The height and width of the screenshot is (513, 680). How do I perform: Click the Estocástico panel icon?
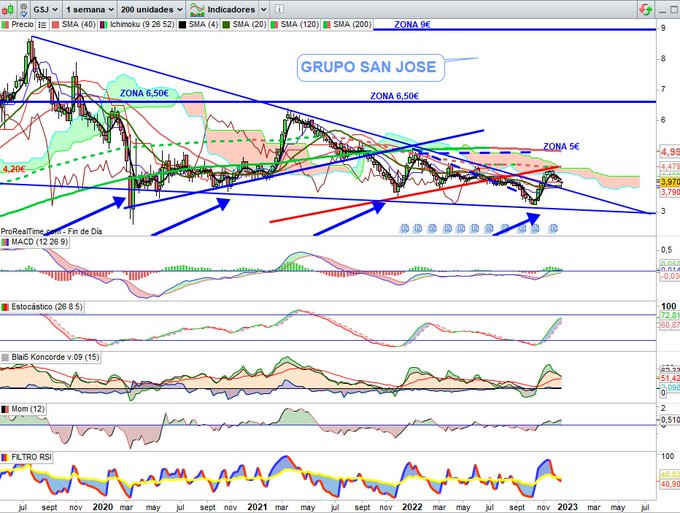pos(5,307)
